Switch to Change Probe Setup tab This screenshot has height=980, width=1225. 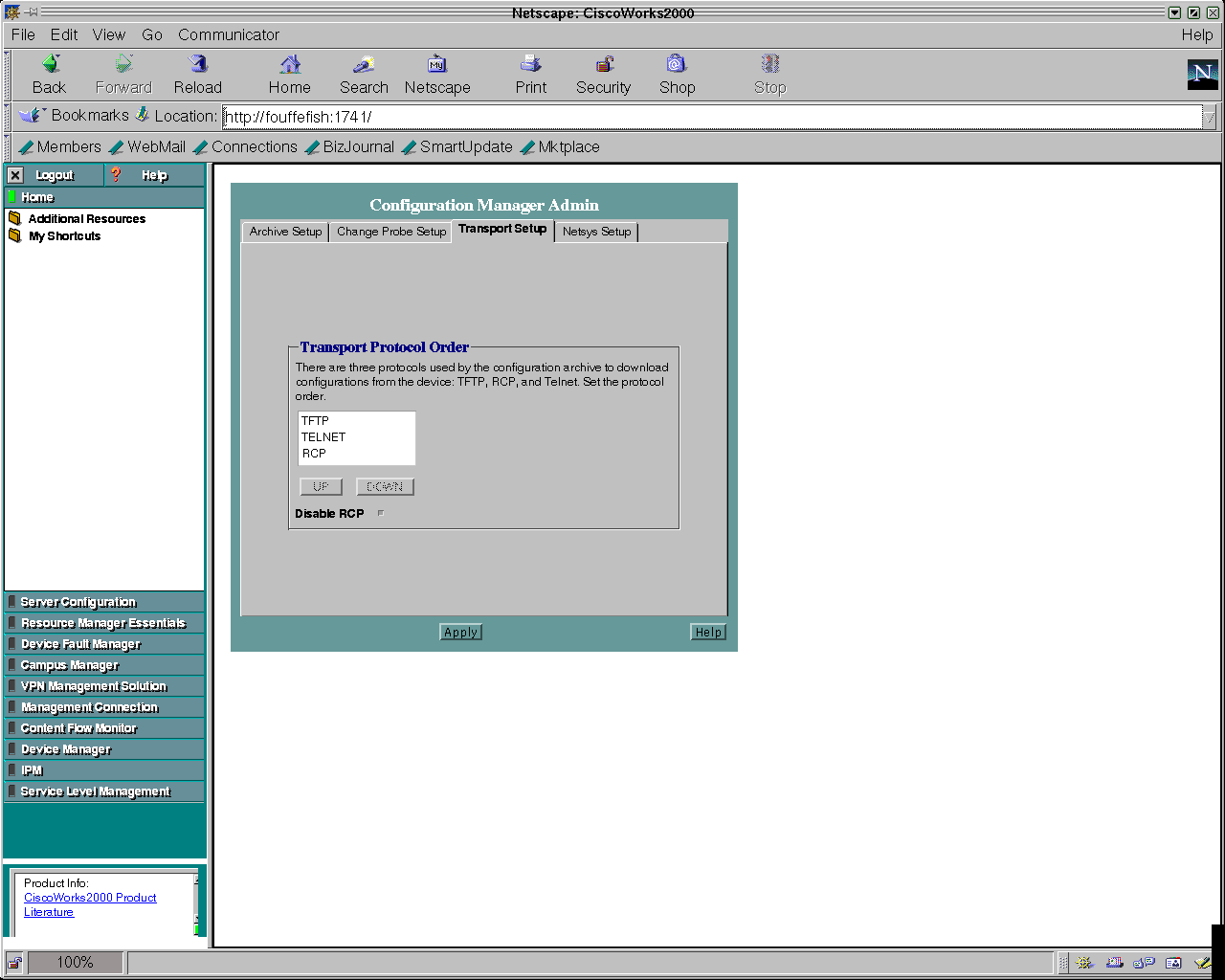pos(391,232)
